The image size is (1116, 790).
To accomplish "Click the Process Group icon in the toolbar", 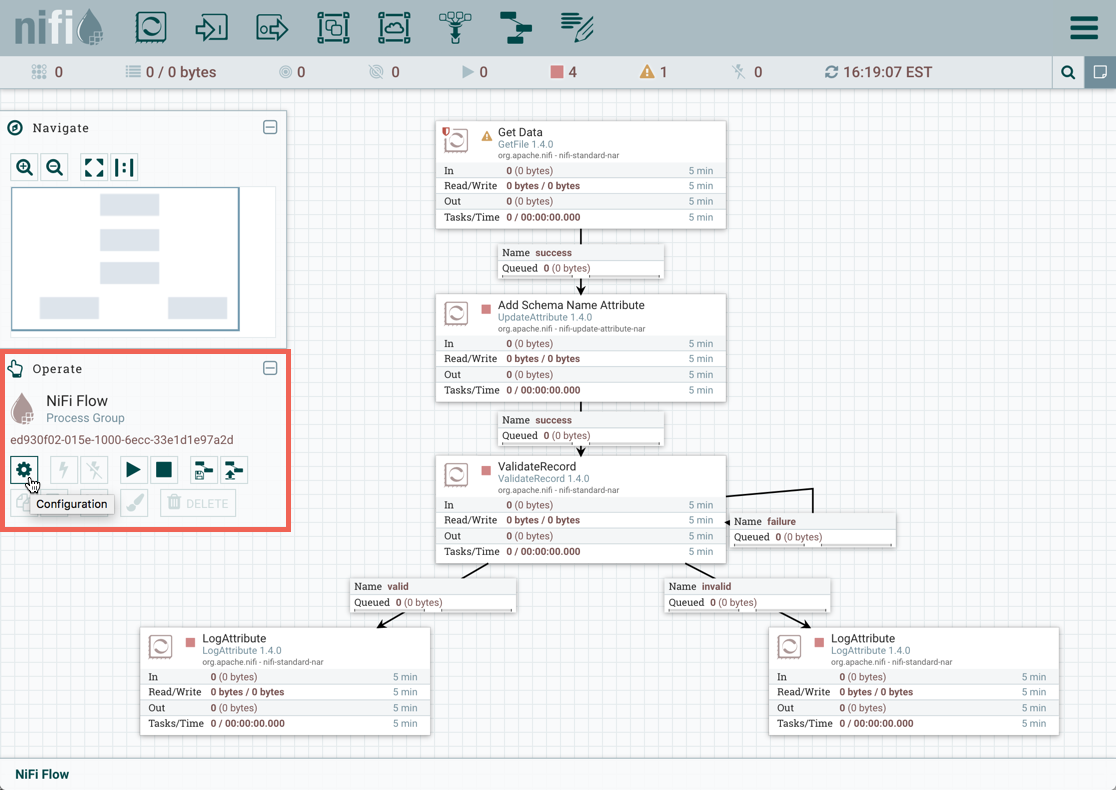I will tap(333, 27).
